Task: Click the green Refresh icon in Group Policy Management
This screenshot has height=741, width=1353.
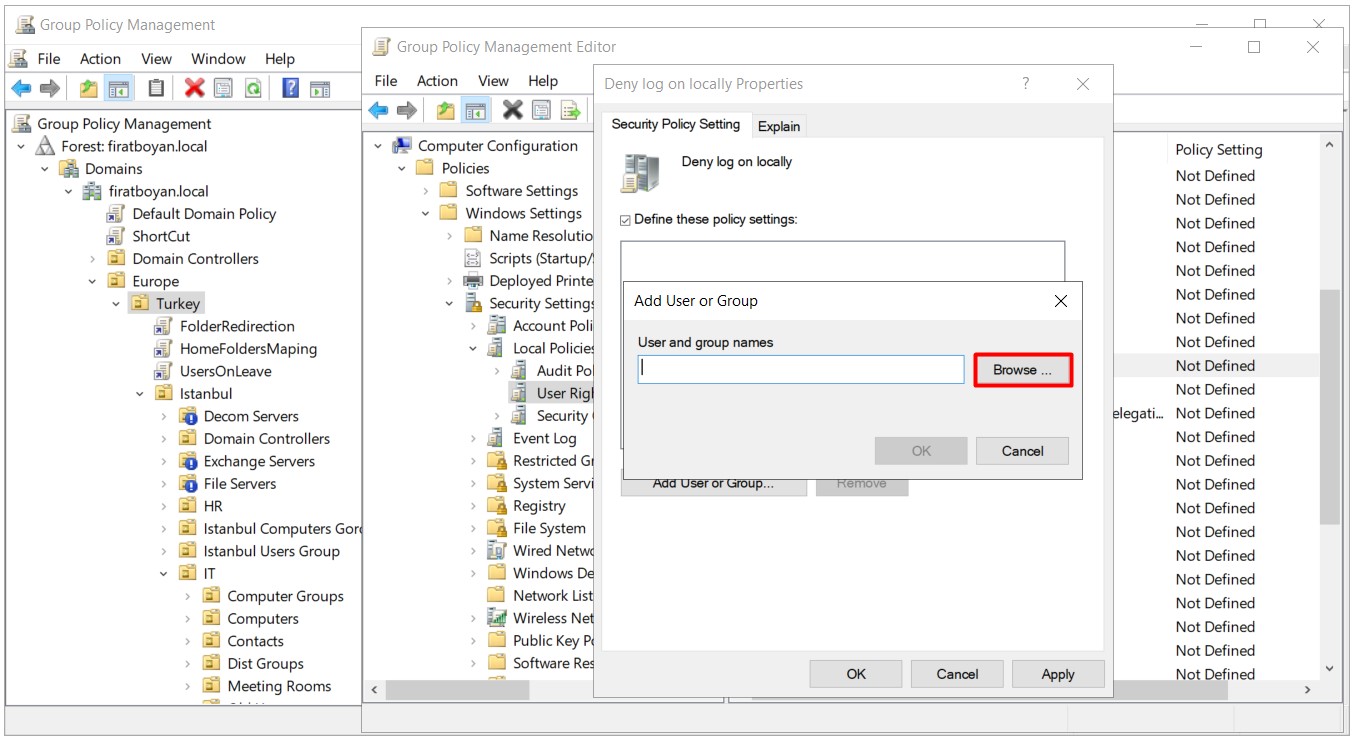Action: (253, 89)
